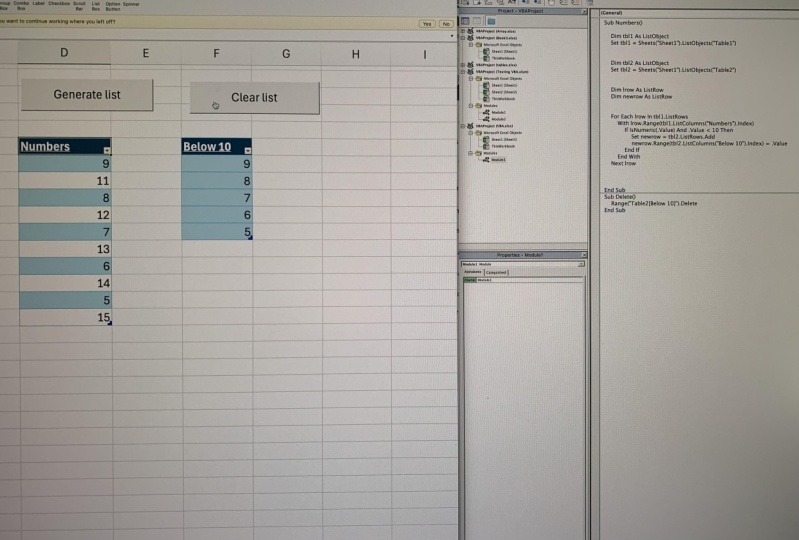
Task: Select the cell with 11 in Numbers
Action: [65, 181]
